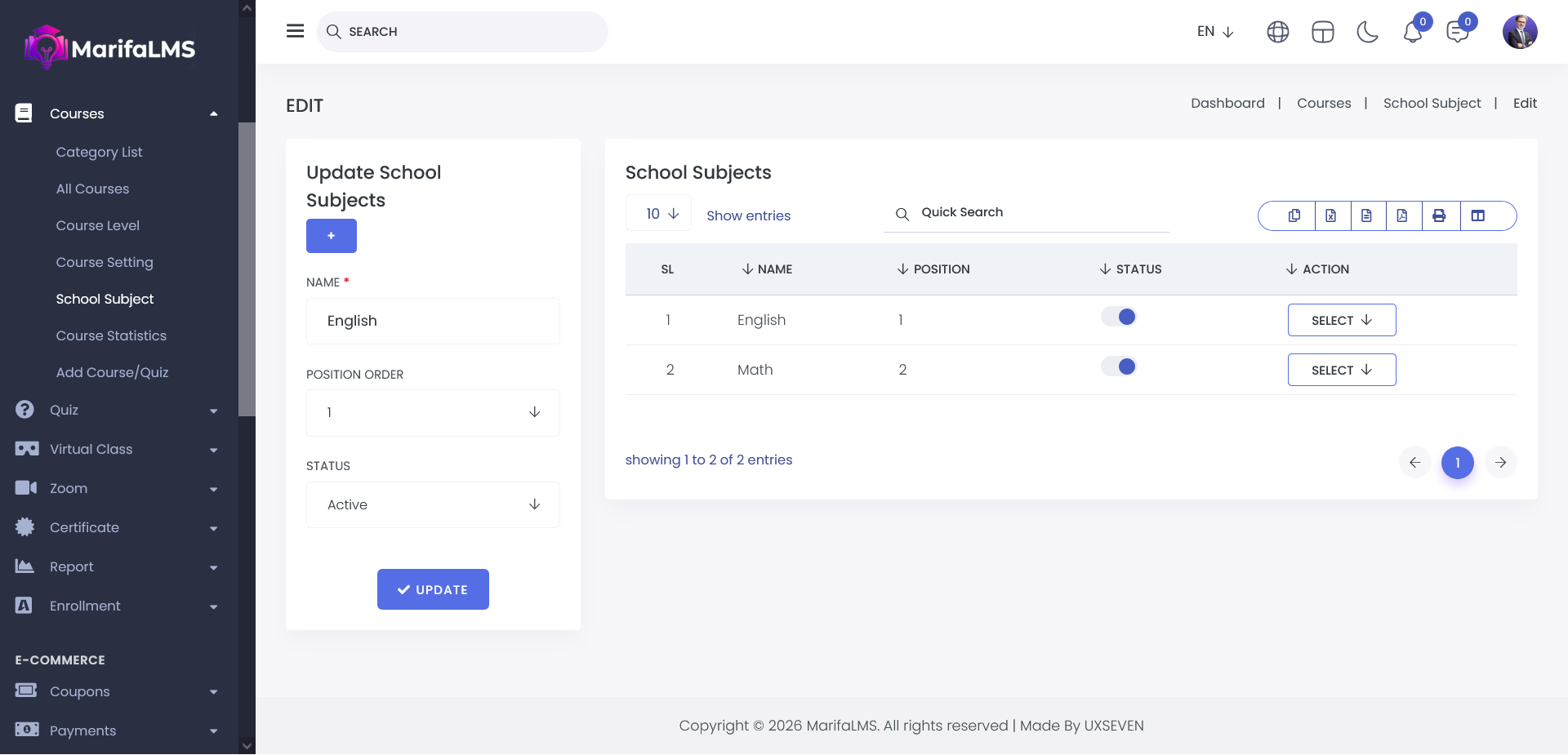The image size is (1568, 755).
Task: Switch to dark mode moon icon
Action: click(1367, 32)
